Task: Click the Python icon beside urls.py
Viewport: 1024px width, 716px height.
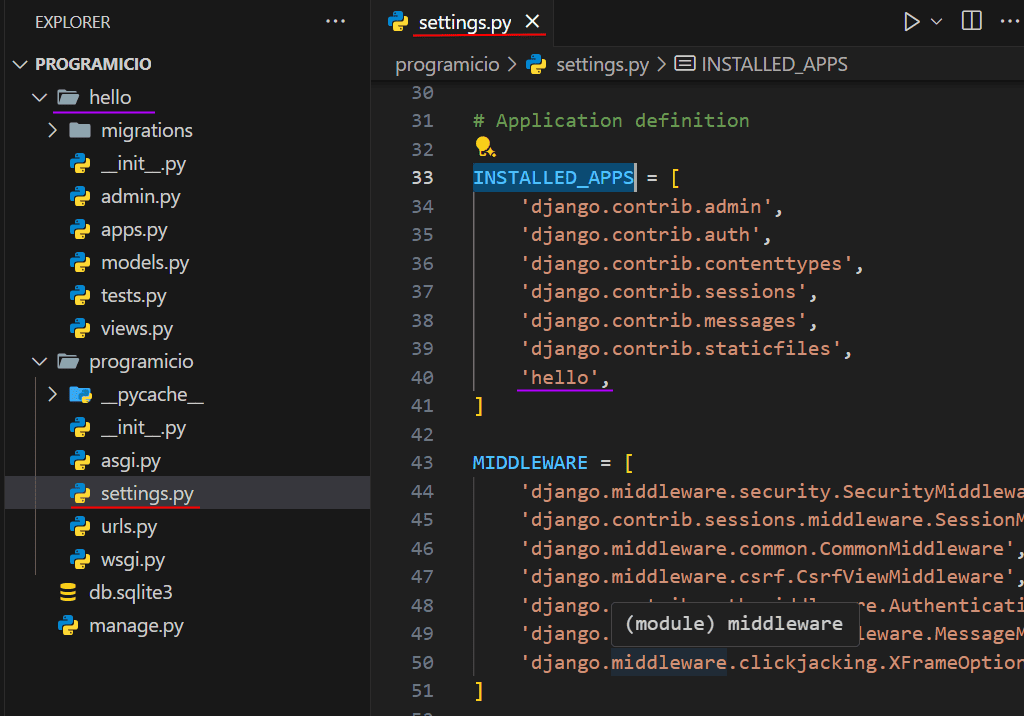Action: 80,526
